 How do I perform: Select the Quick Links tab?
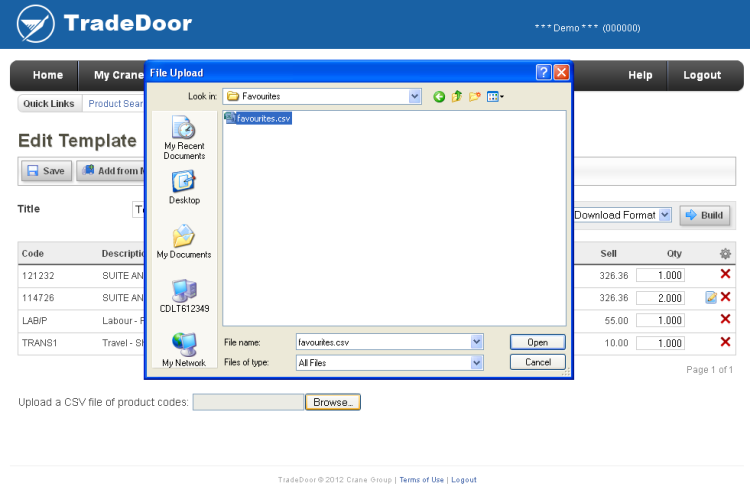point(49,104)
